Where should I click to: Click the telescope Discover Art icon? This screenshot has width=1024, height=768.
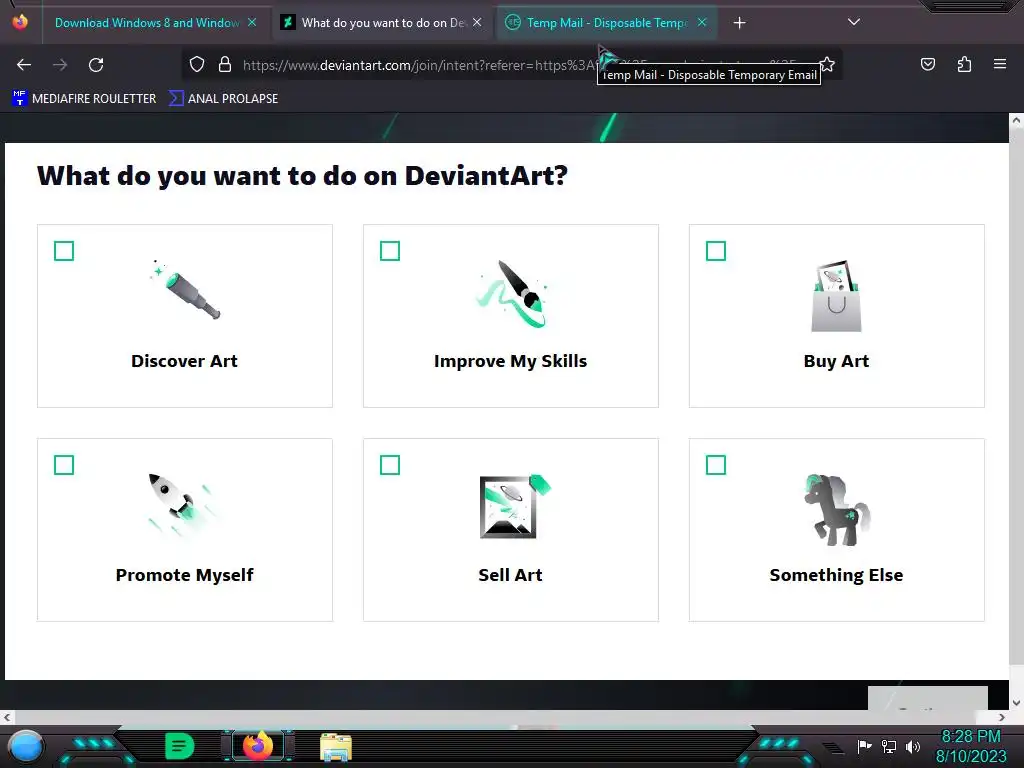(185, 289)
